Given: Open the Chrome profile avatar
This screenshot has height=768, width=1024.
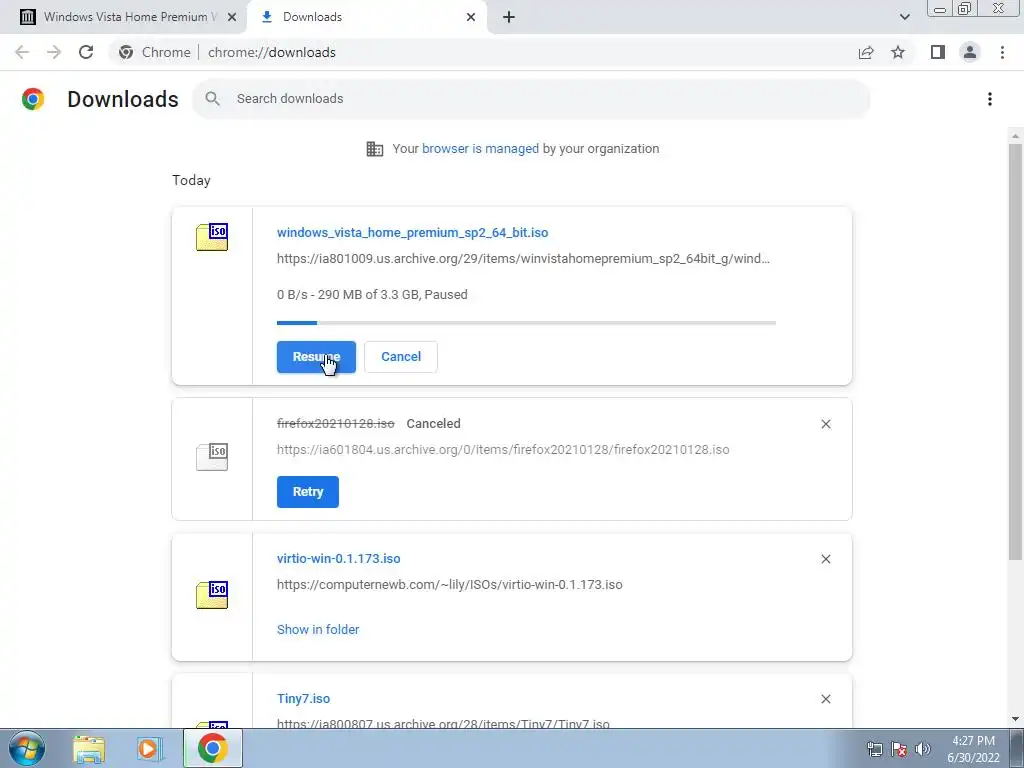Looking at the screenshot, I should tap(970, 52).
